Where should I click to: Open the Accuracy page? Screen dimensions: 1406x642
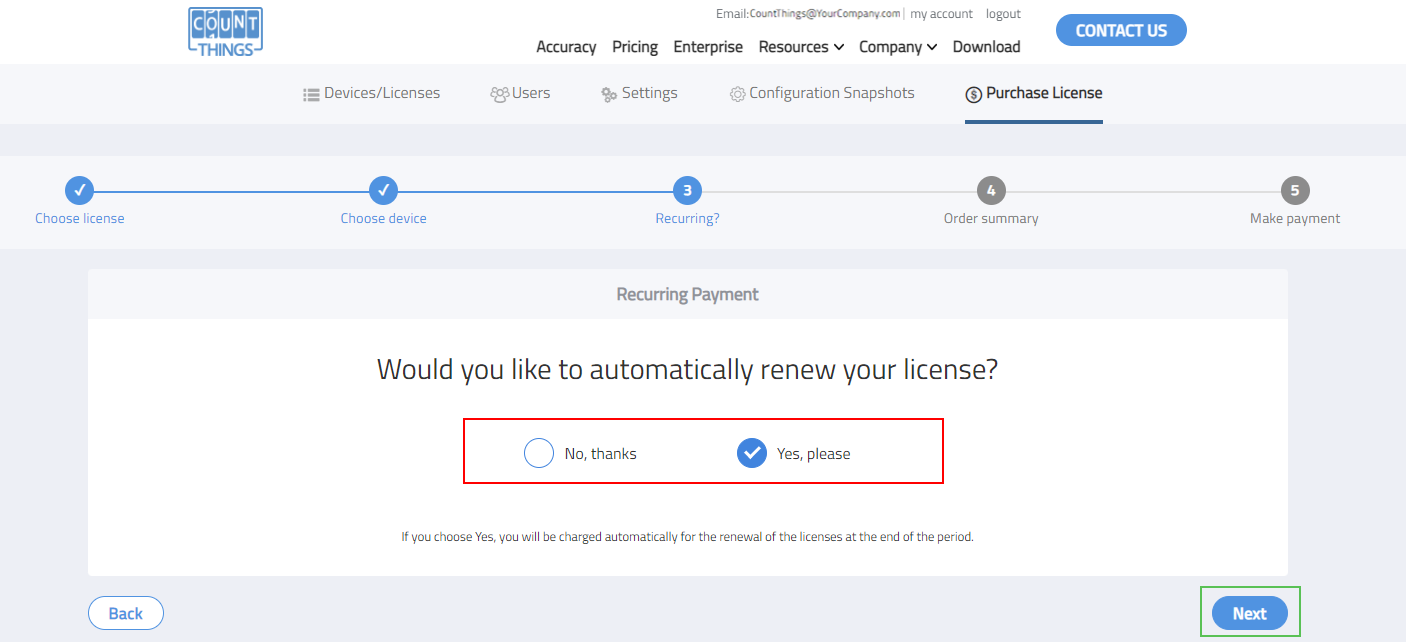point(566,47)
